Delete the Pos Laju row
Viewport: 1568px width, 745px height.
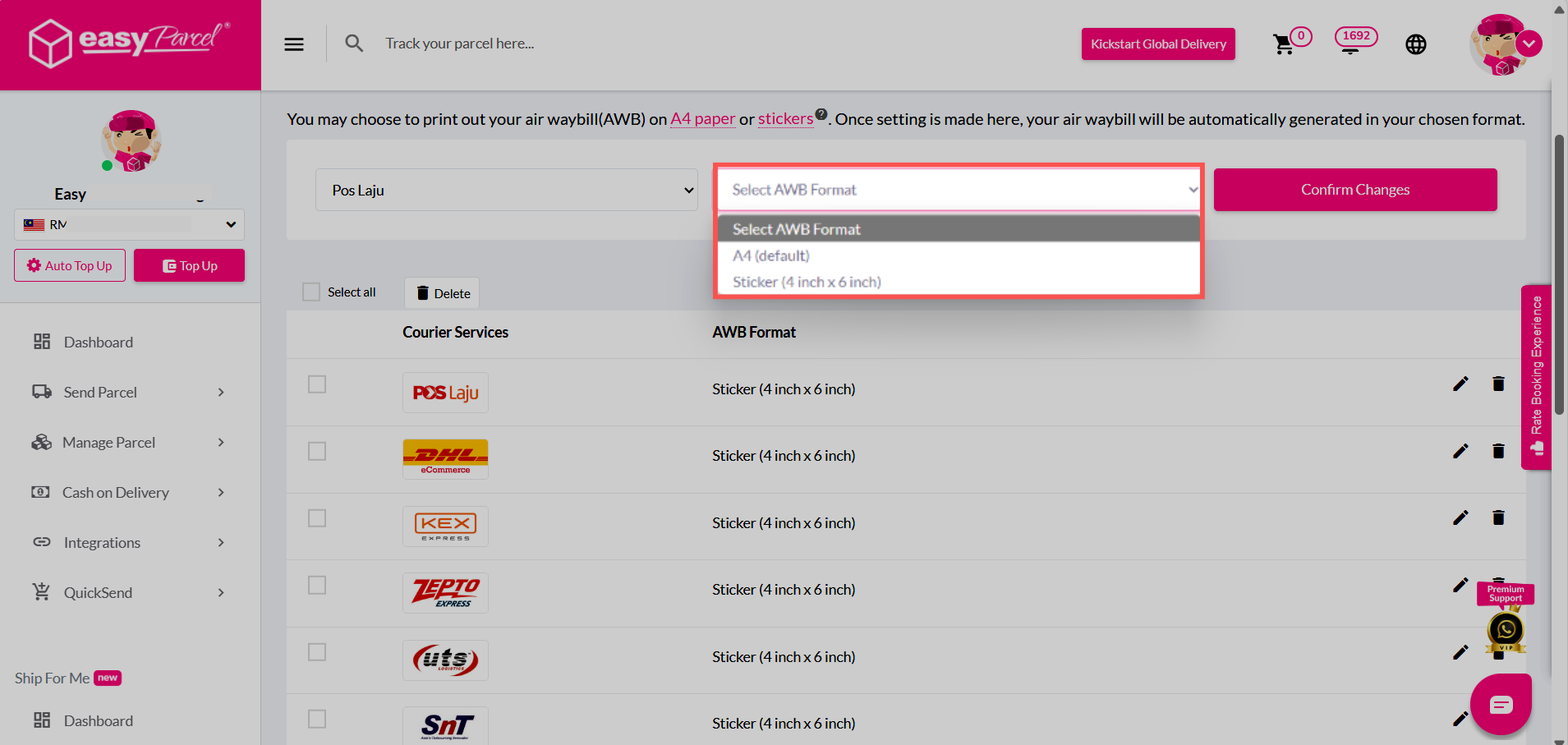[x=1498, y=384]
